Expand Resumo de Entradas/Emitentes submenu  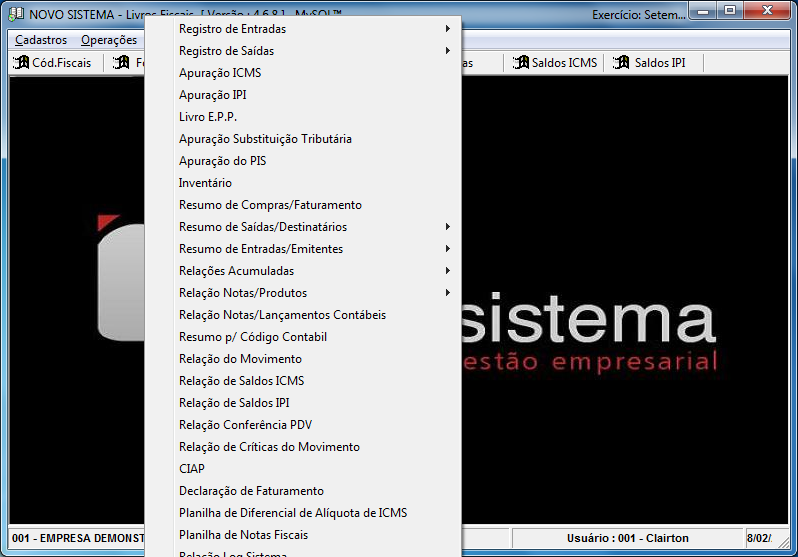303,249
